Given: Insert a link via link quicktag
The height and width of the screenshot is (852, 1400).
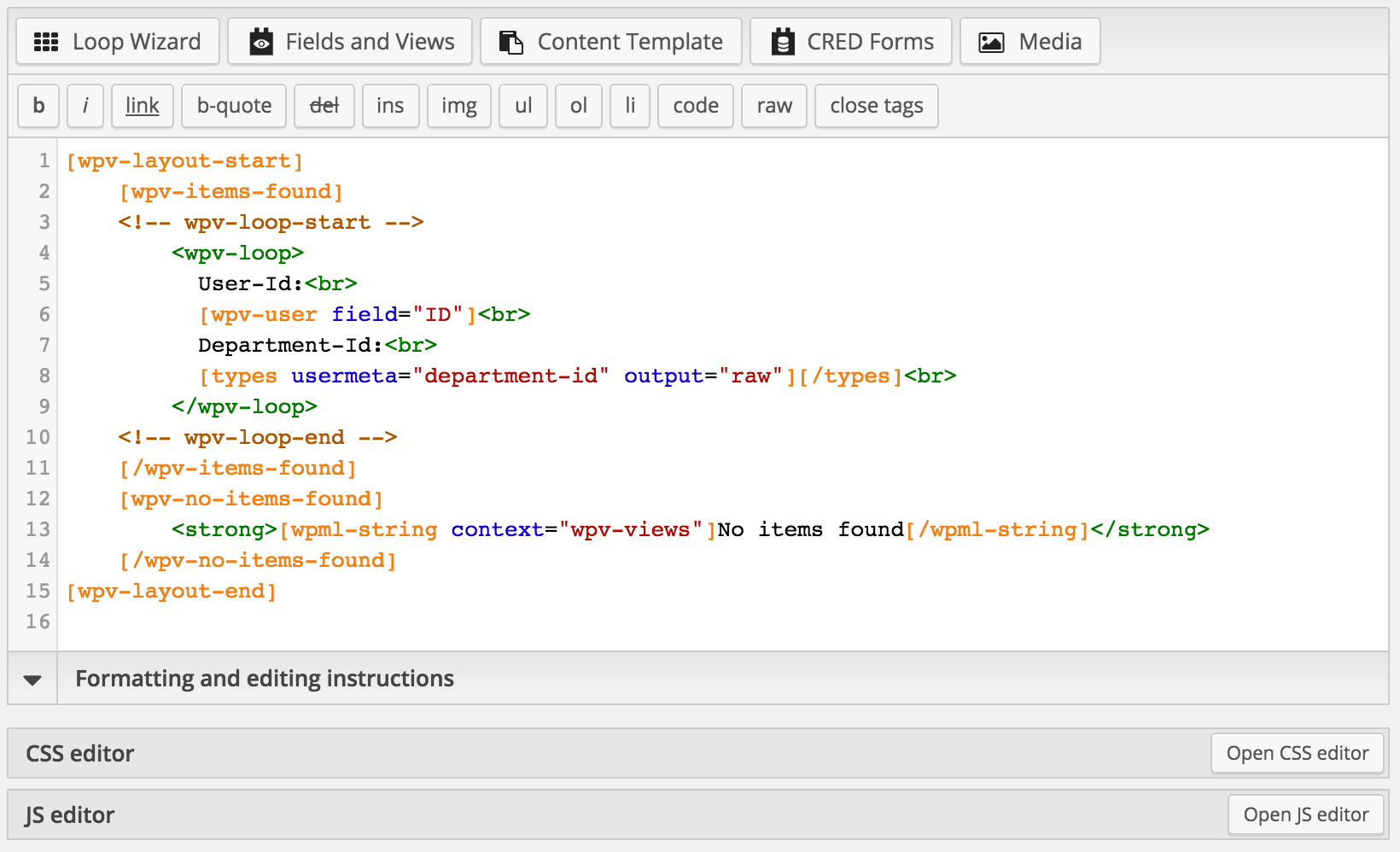Looking at the screenshot, I should click(143, 106).
